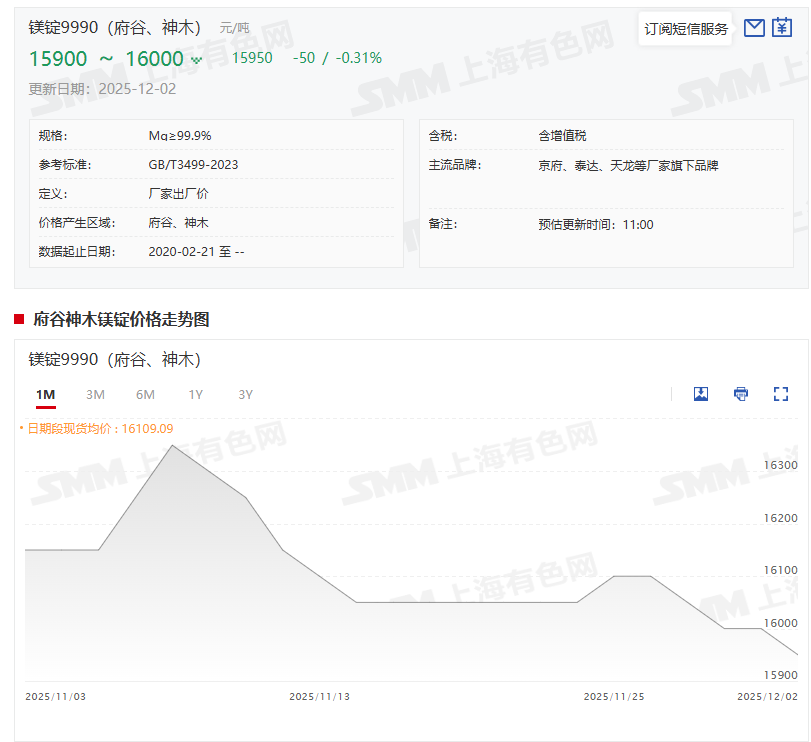The width and height of the screenshot is (811, 742).
Task: Switch to the 3M time range
Action: 95,395
